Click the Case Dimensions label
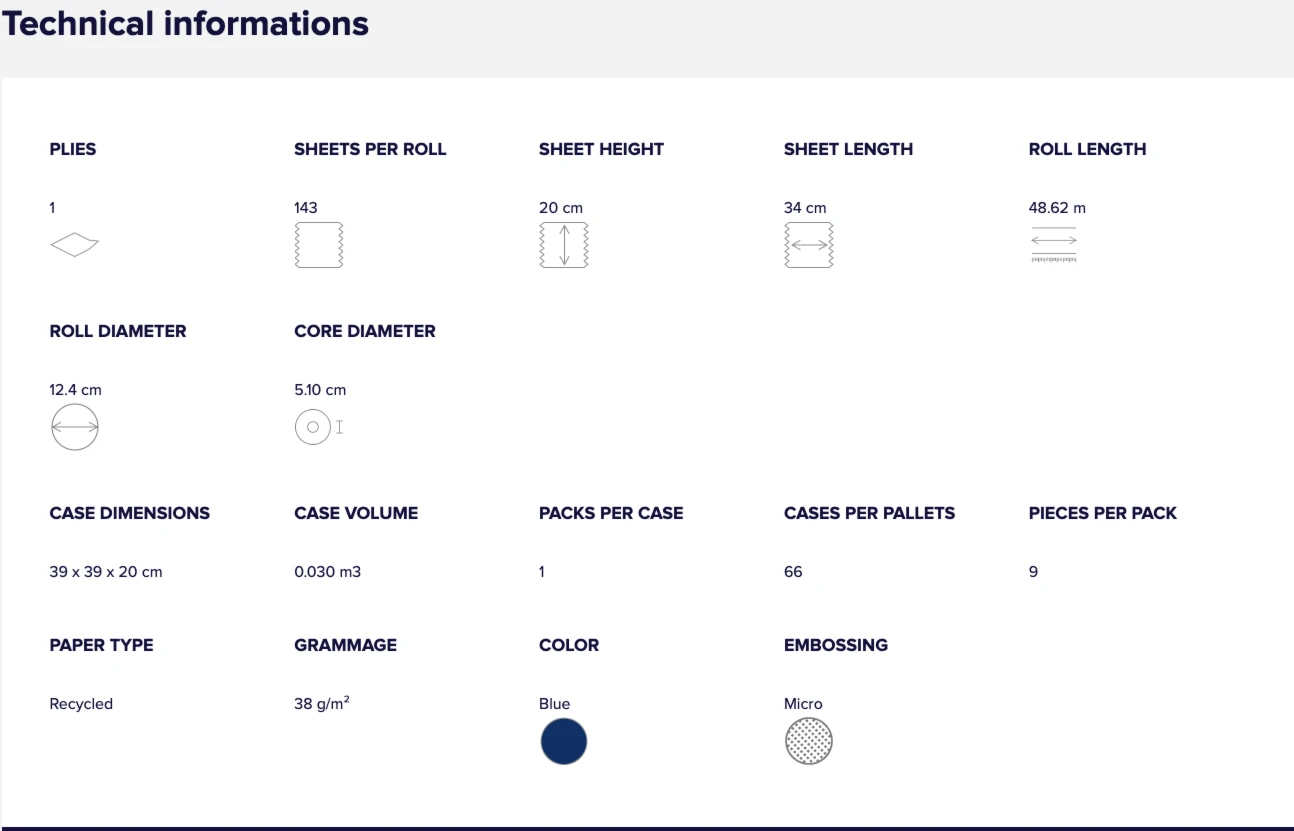This screenshot has width=1294, height=831. pos(130,513)
